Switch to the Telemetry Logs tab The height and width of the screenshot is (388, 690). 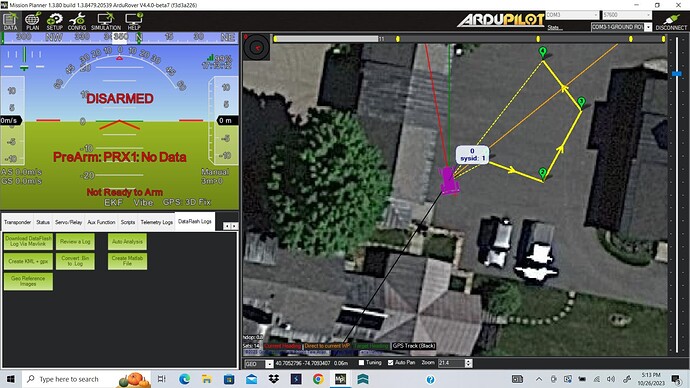pyautogui.click(x=157, y=222)
